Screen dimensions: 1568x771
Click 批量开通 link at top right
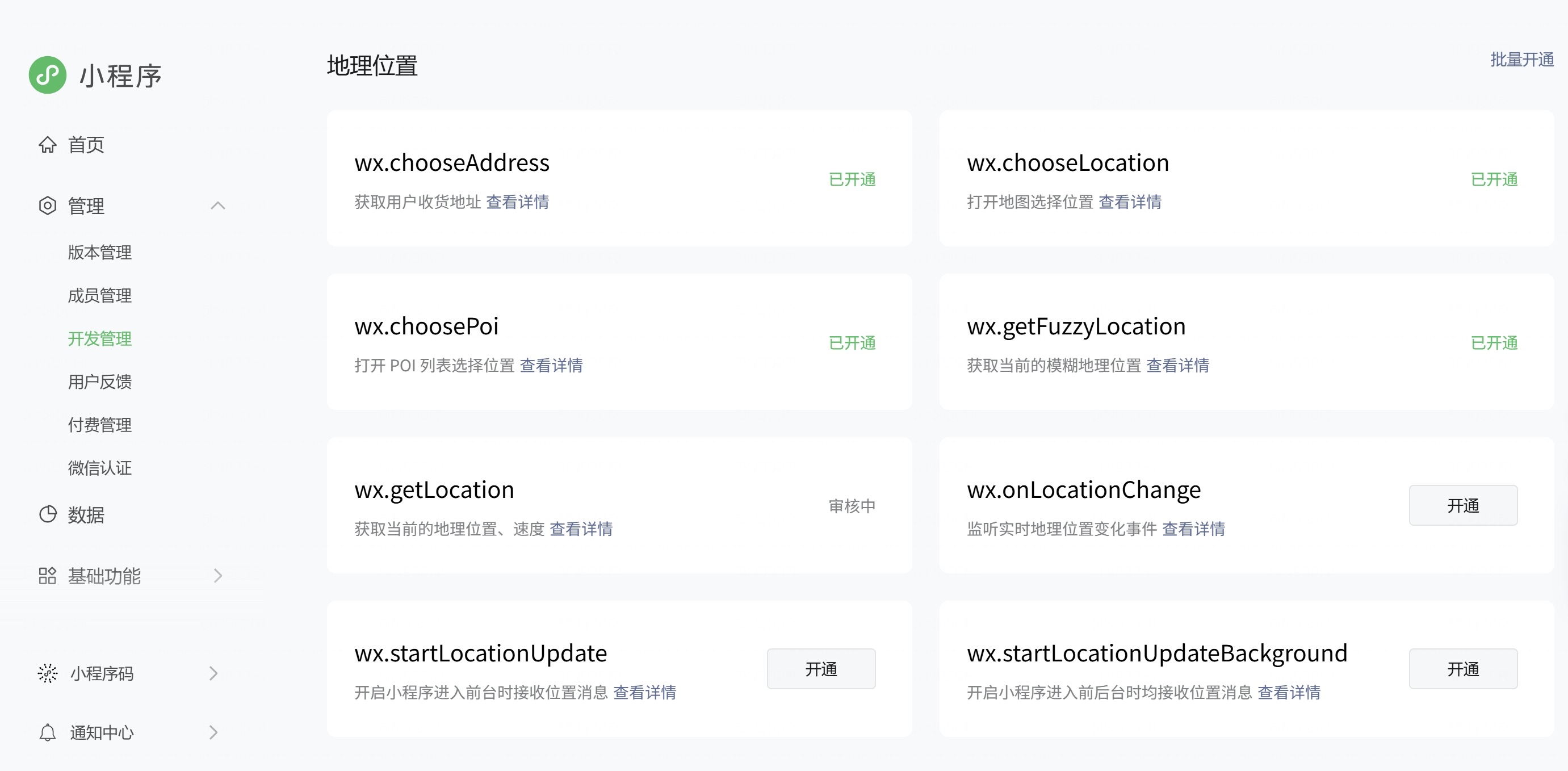(1521, 60)
